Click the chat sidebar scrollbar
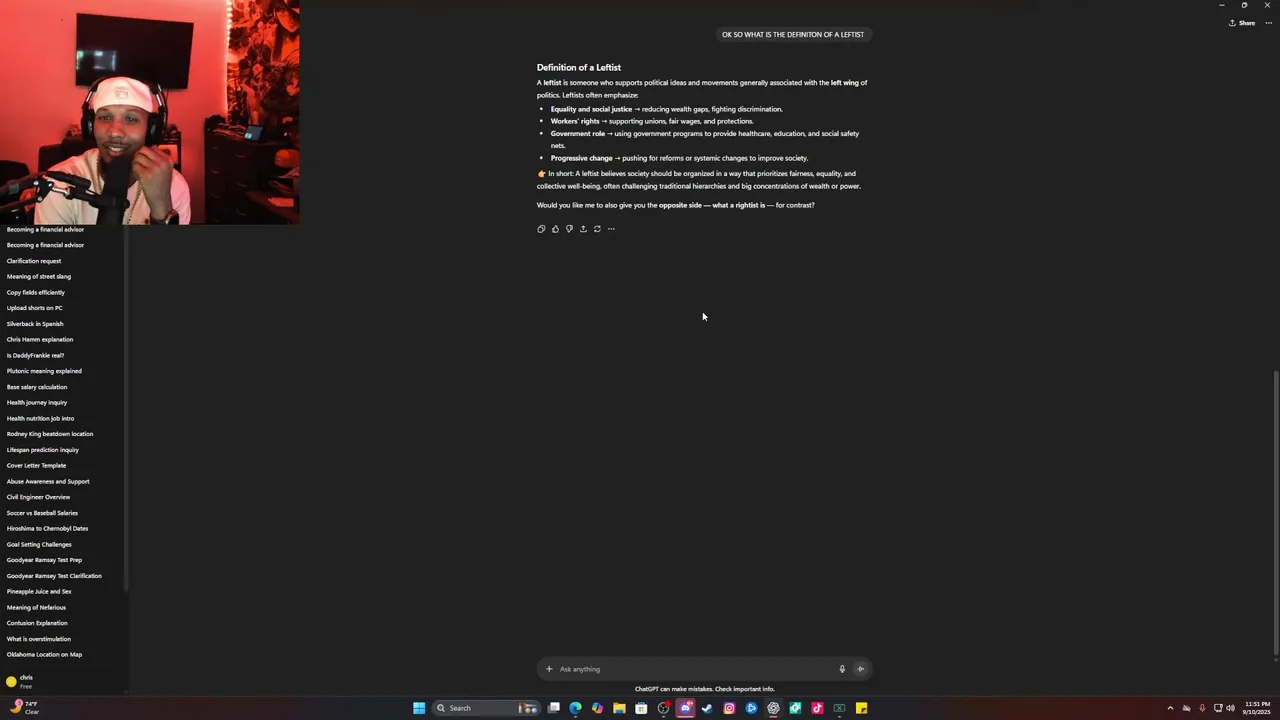1280x720 pixels. [126, 410]
